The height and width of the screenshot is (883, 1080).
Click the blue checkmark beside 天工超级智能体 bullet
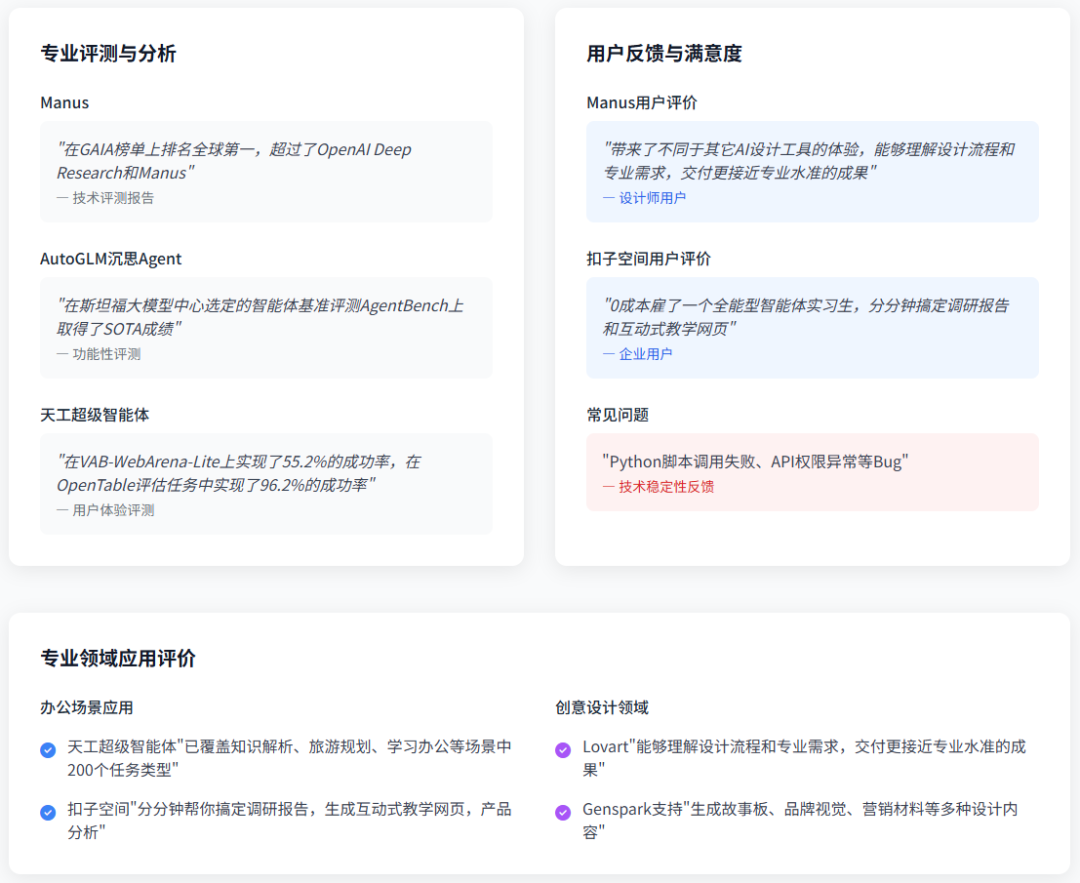(47, 747)
